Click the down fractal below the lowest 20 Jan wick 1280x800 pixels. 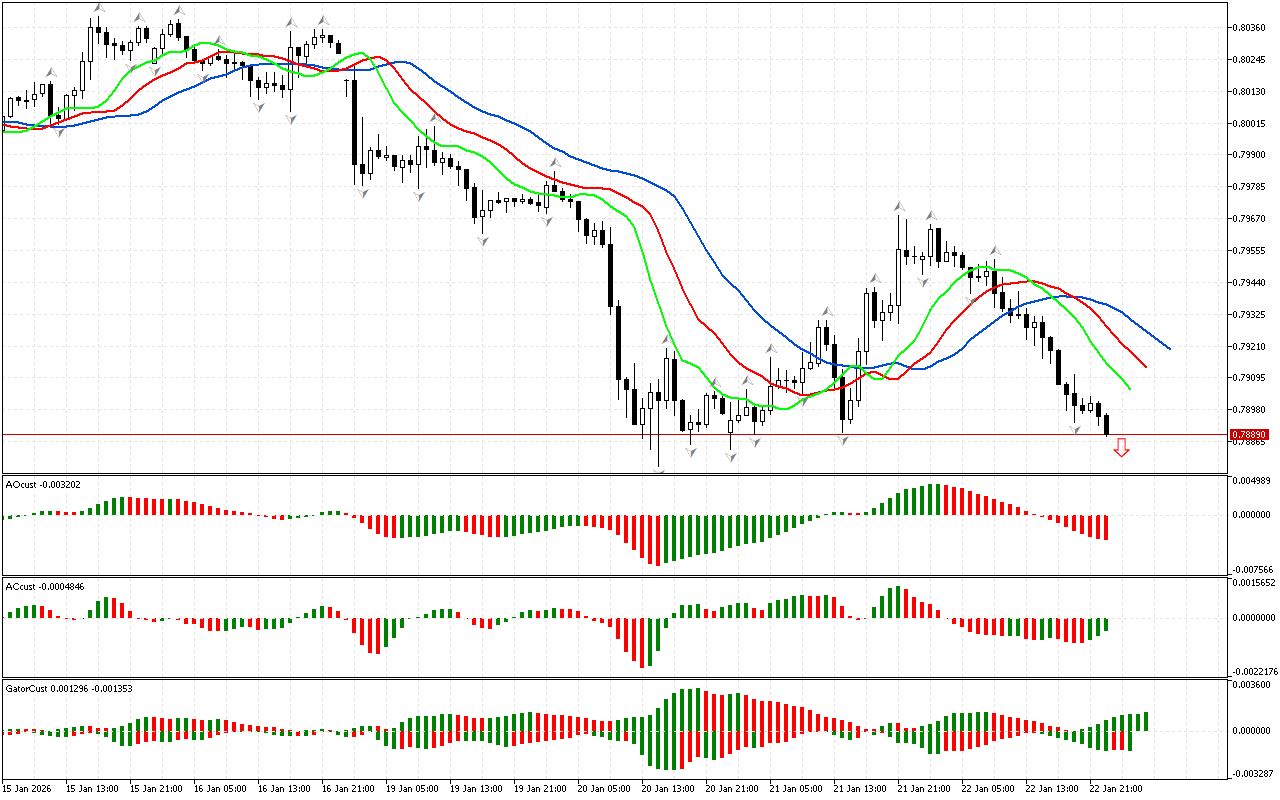659,471
